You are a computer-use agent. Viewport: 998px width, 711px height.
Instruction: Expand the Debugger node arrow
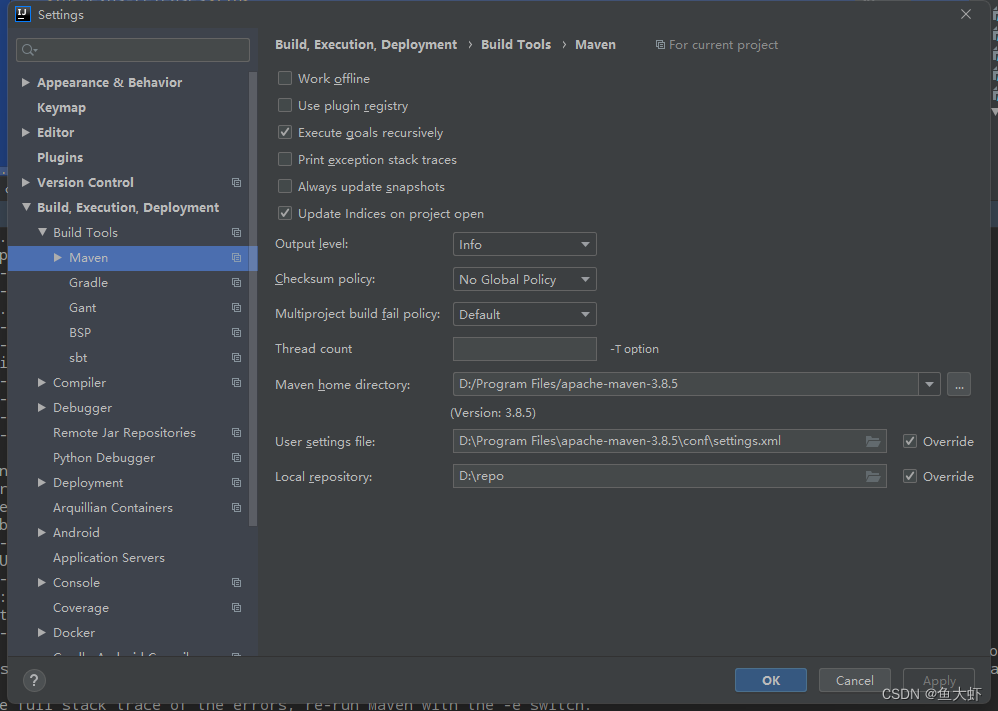[41, 407]
